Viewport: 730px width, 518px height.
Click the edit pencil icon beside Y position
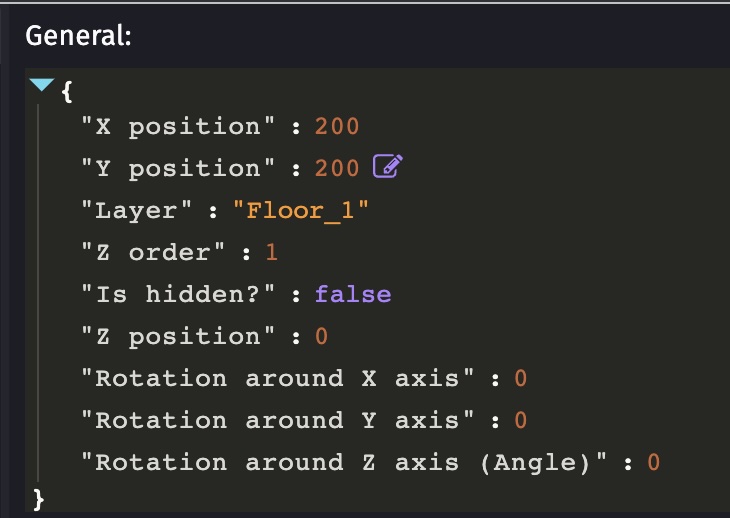pyautogui.click(x=388, y=166)
